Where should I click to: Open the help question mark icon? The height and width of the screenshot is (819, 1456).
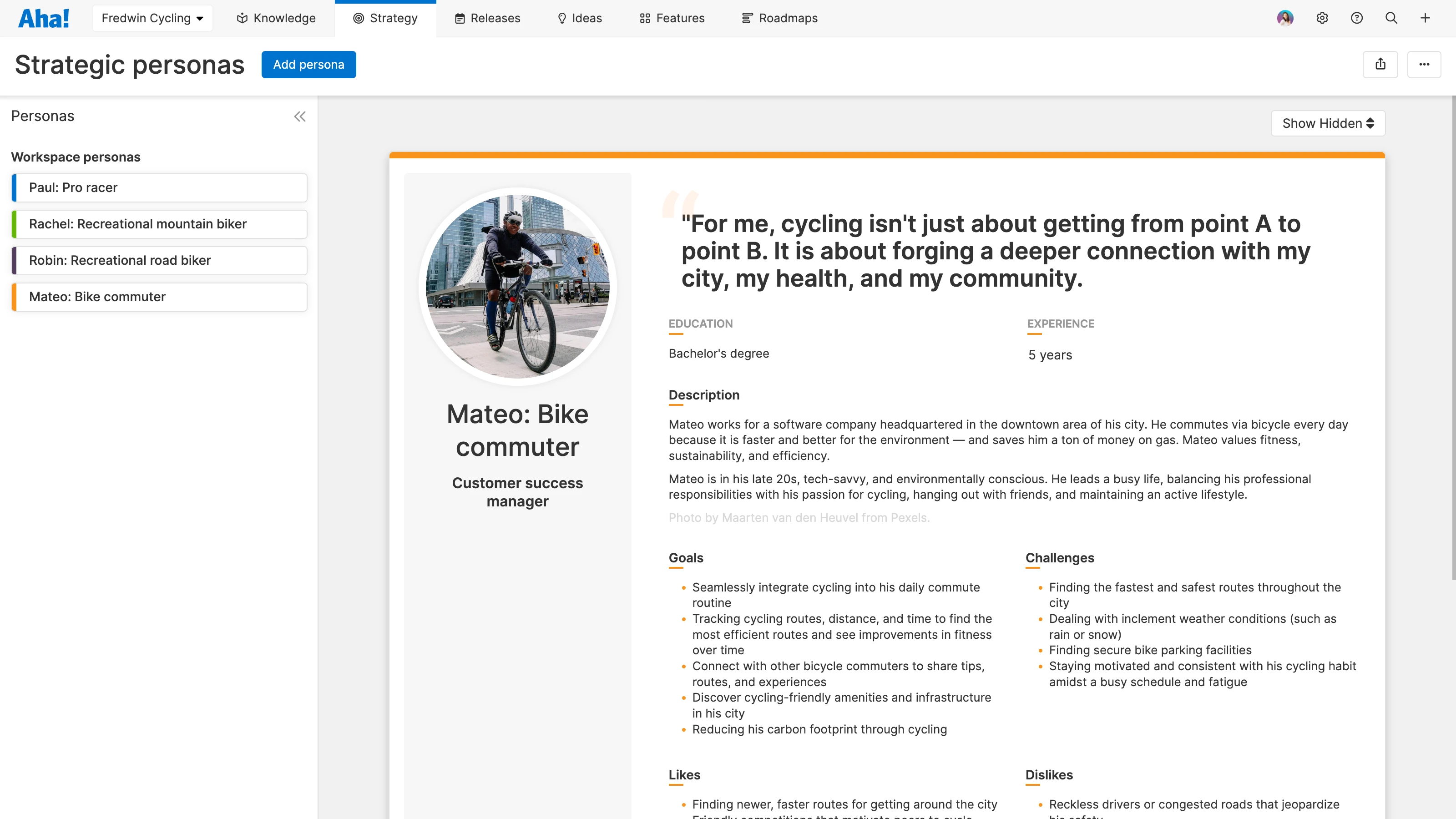1356,18
